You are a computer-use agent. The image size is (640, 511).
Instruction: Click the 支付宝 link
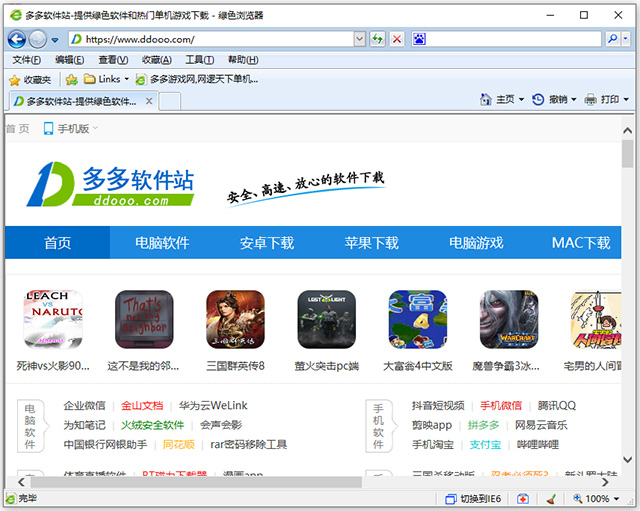pos(485,444)
